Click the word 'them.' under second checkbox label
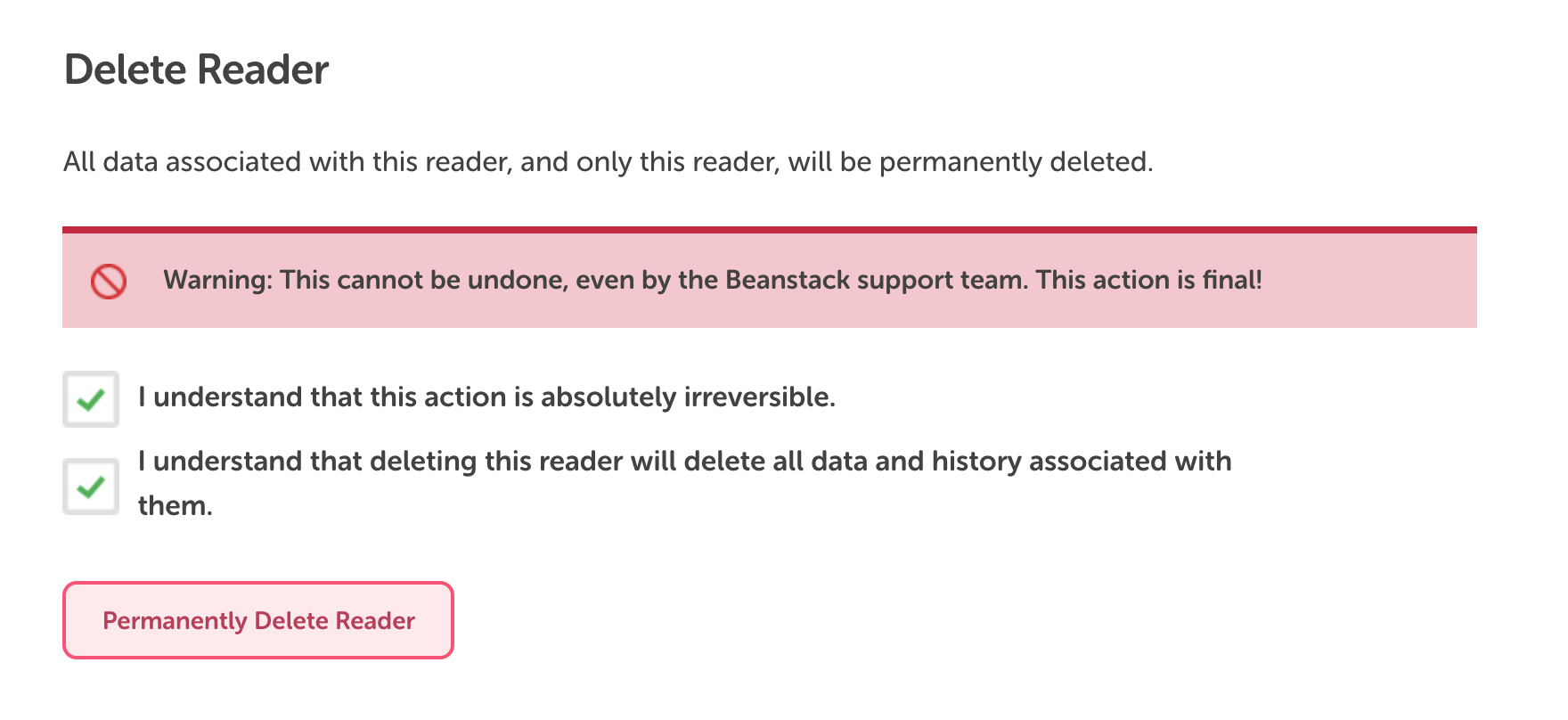1568x720 pixels. click(x=176, y=506)
